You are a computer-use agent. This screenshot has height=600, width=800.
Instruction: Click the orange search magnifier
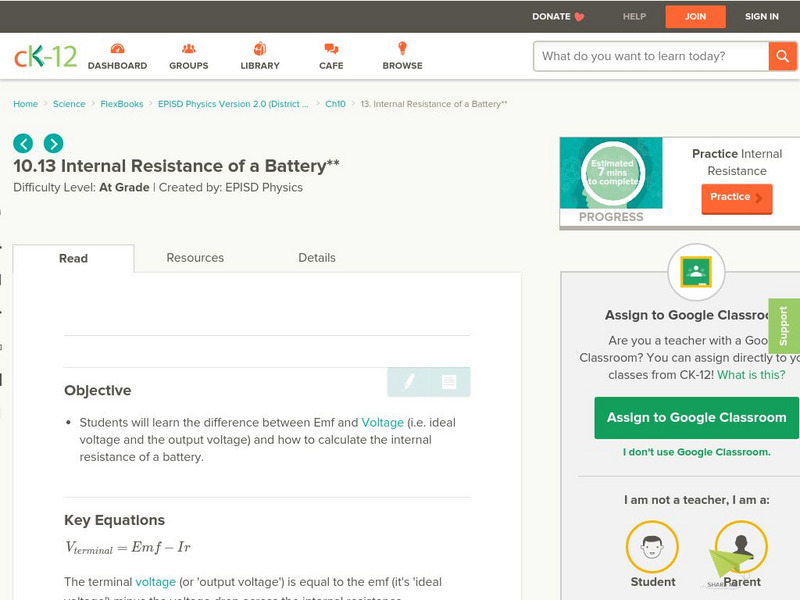click(x=780, y=56)
